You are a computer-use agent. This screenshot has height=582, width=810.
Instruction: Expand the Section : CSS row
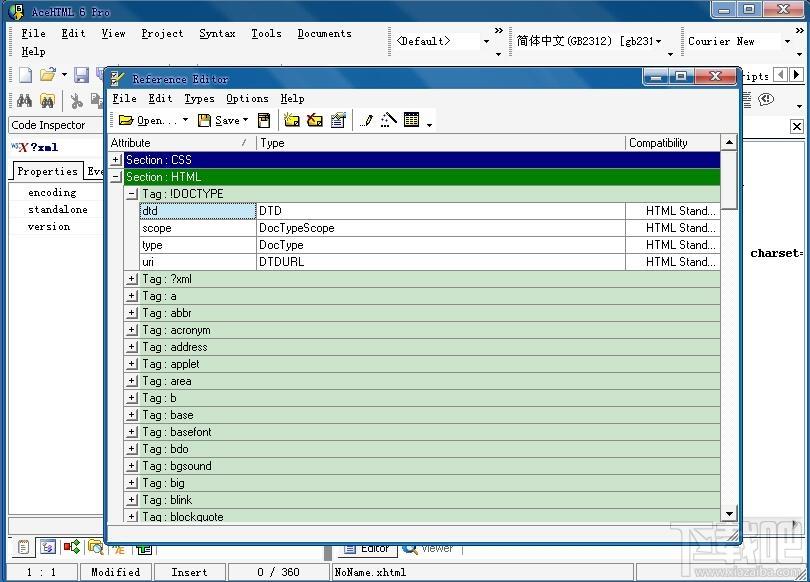tap(116, 160)
